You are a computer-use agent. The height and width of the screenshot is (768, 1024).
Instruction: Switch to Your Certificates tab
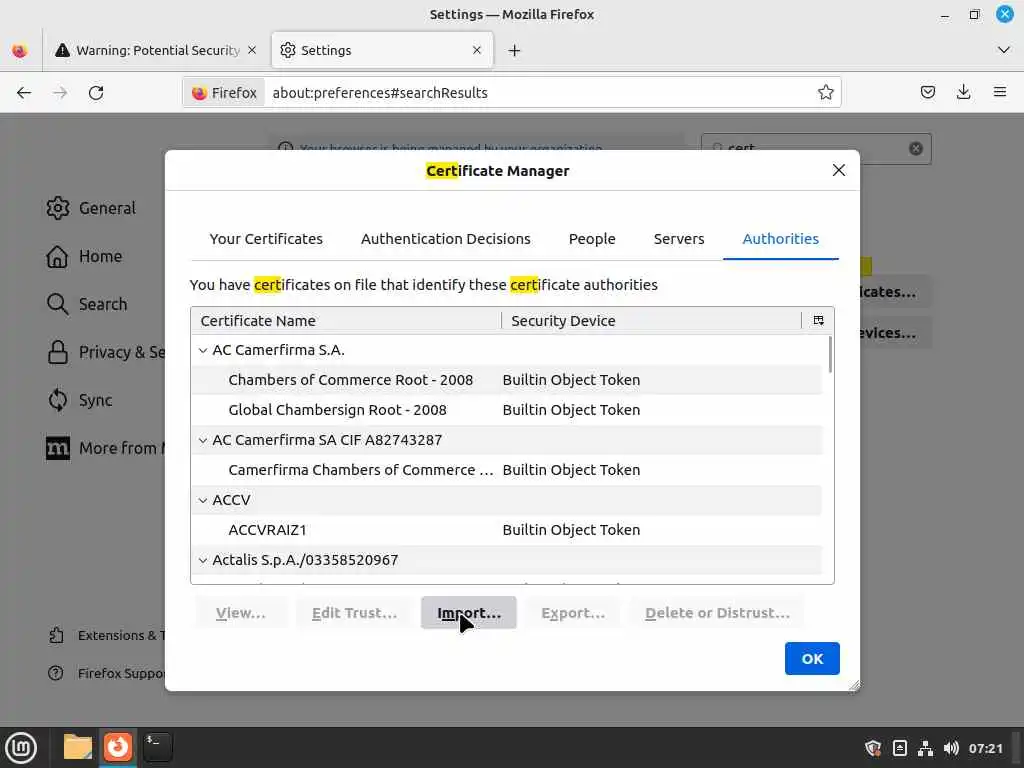(x=266, y=239)
